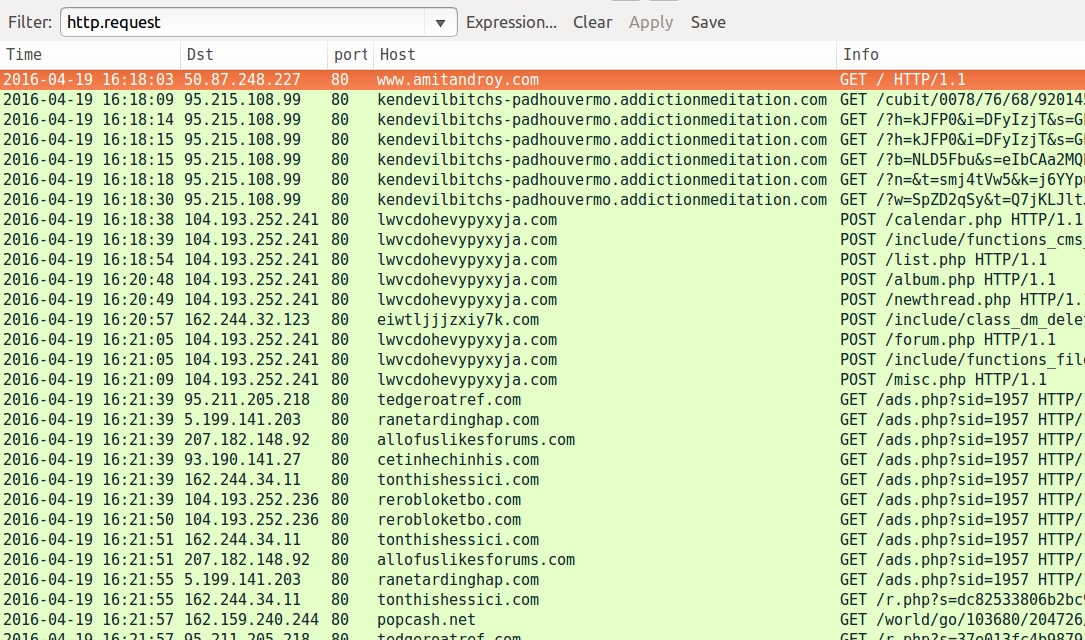
Task: Save the current filter
Action: pyautogui.click(x=707, y=22)
